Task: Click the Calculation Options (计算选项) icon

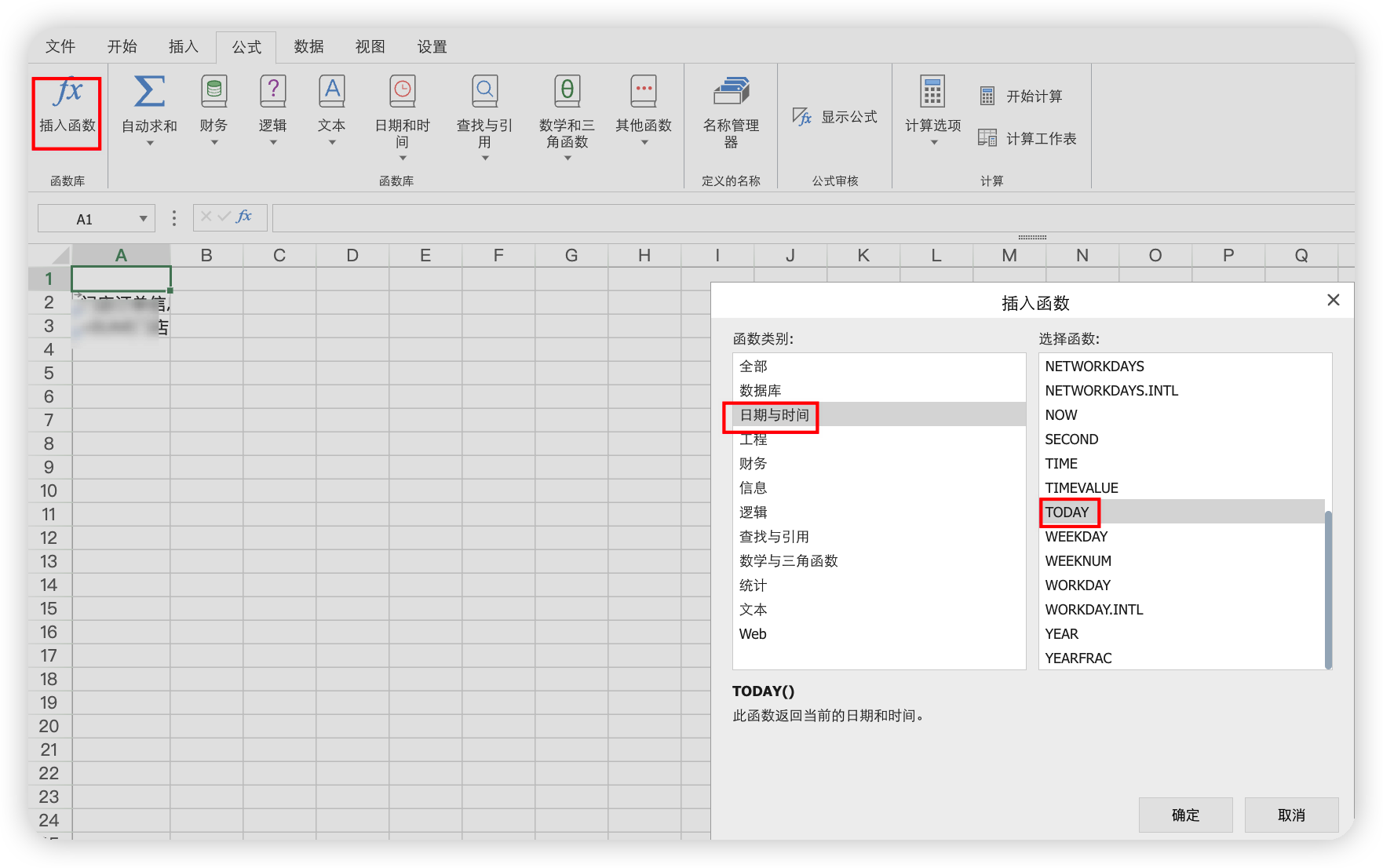Action: (x=932, y=92)
